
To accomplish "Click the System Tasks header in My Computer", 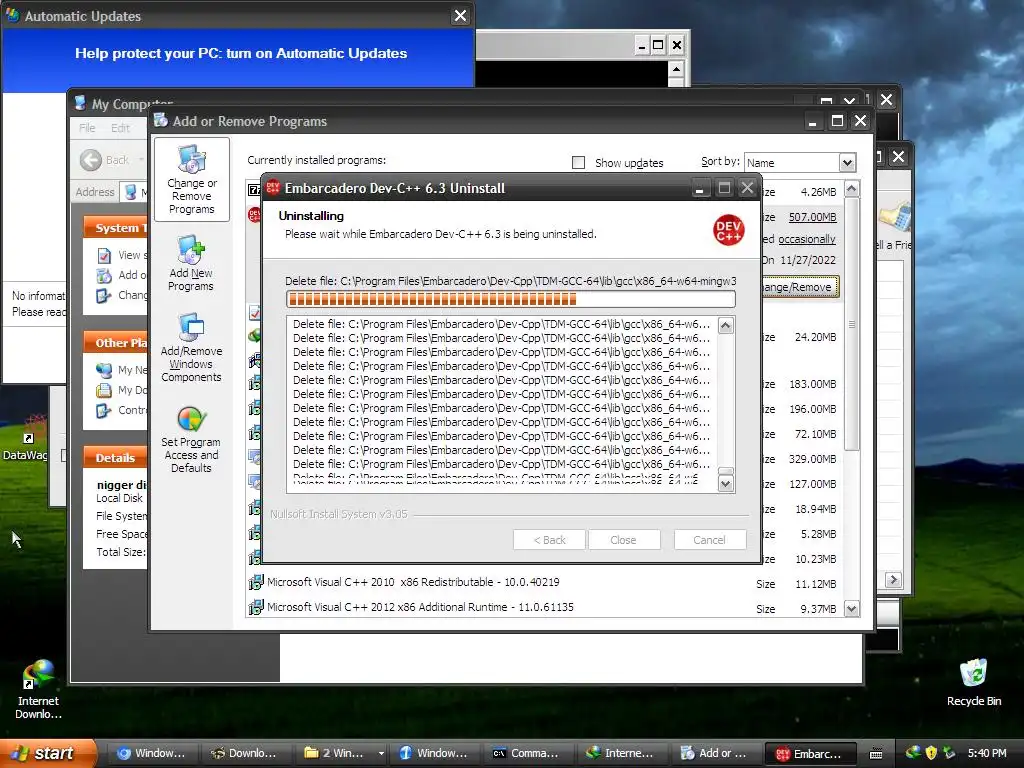I will tap(116, 227).
